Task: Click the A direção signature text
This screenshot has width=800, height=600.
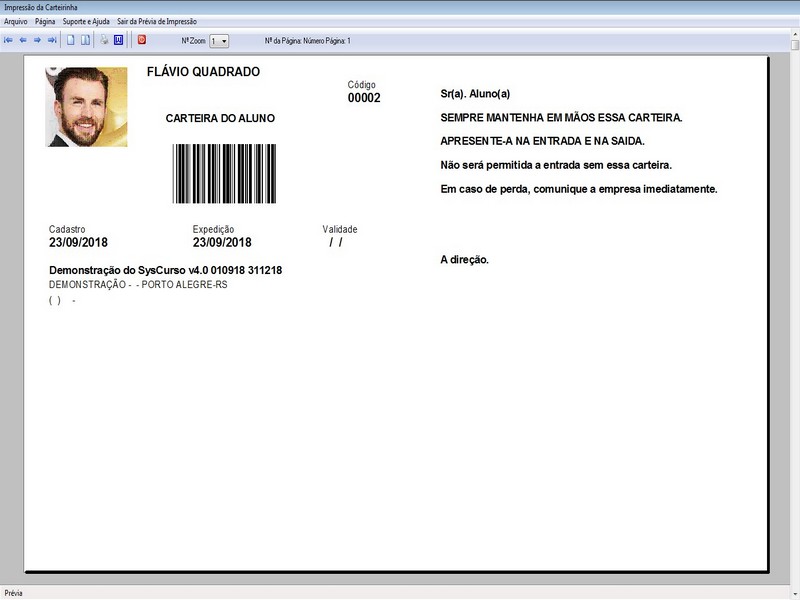Action: 464,260
